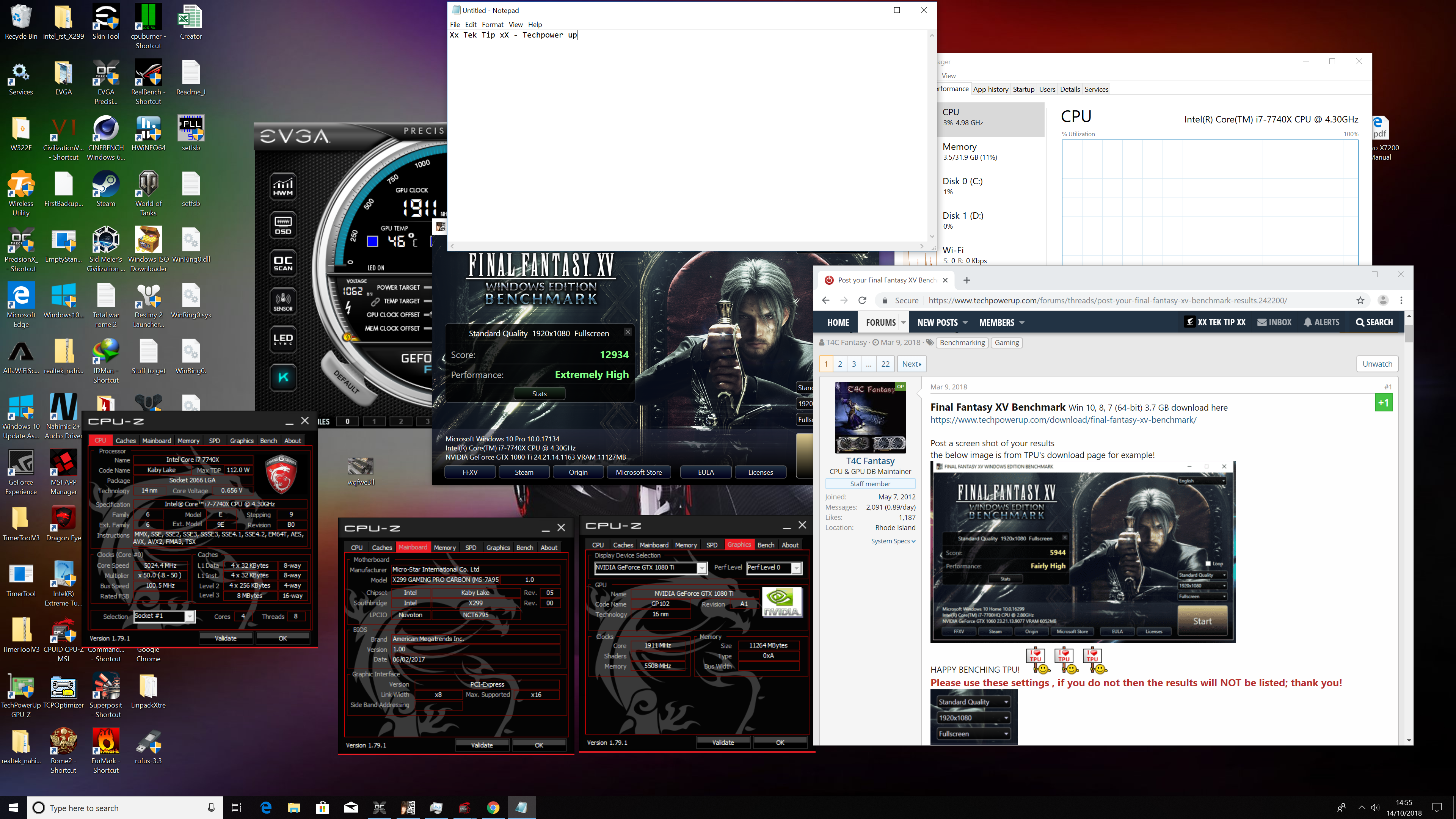Open the World of Tanks desktop icon

click(148, 193)
